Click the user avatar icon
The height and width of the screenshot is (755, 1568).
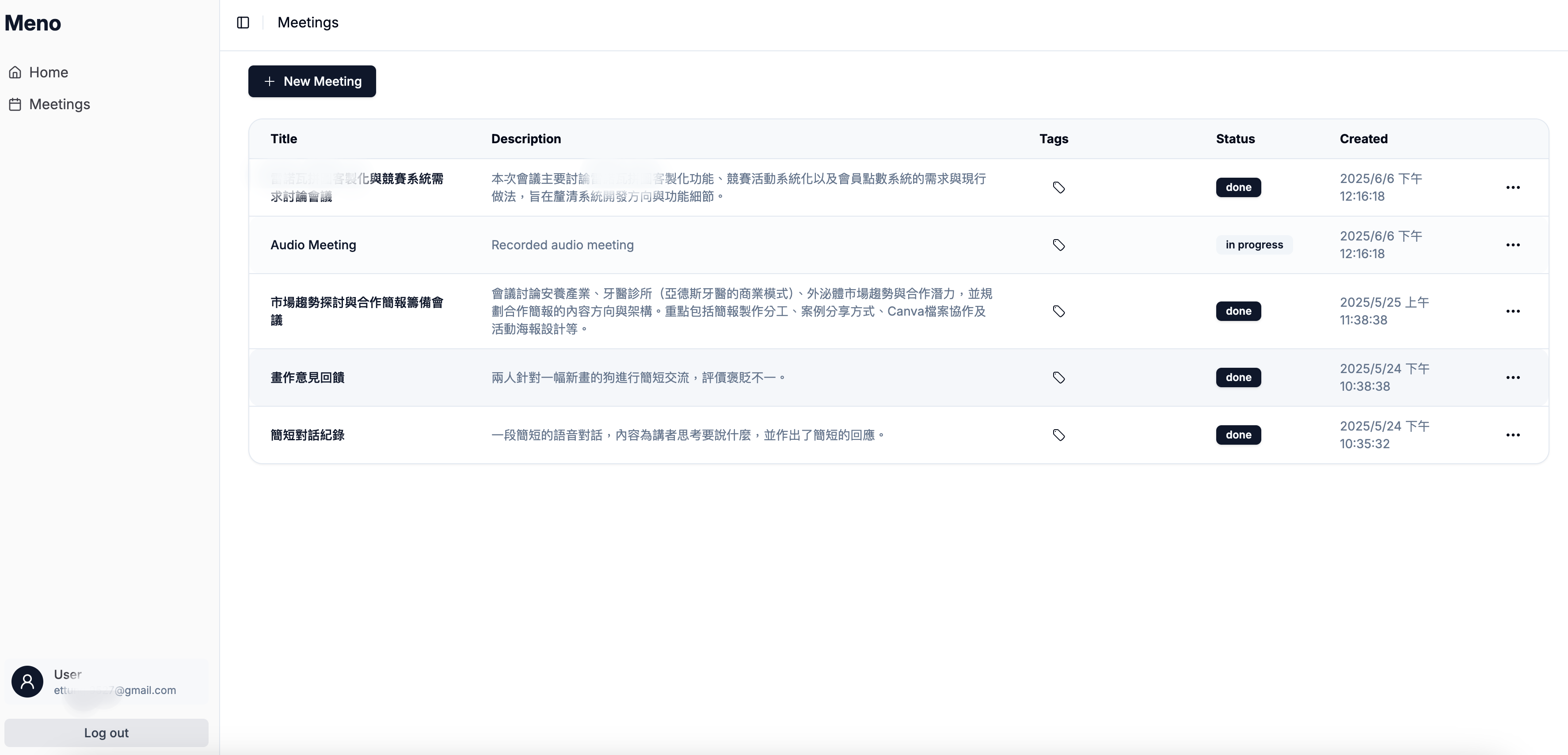coord(27,681)
